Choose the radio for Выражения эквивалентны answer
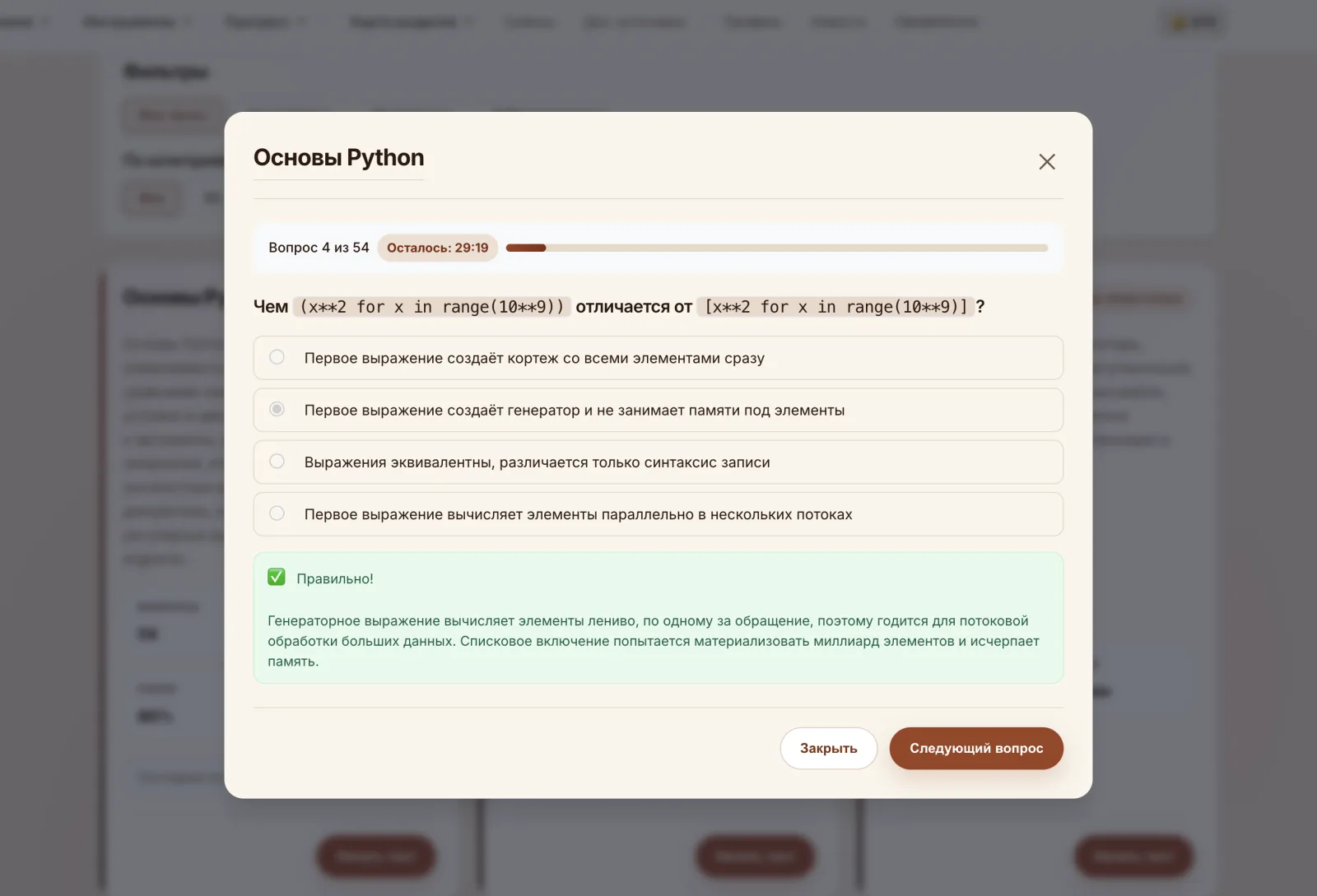1317x896 pixels. [277, 461]
